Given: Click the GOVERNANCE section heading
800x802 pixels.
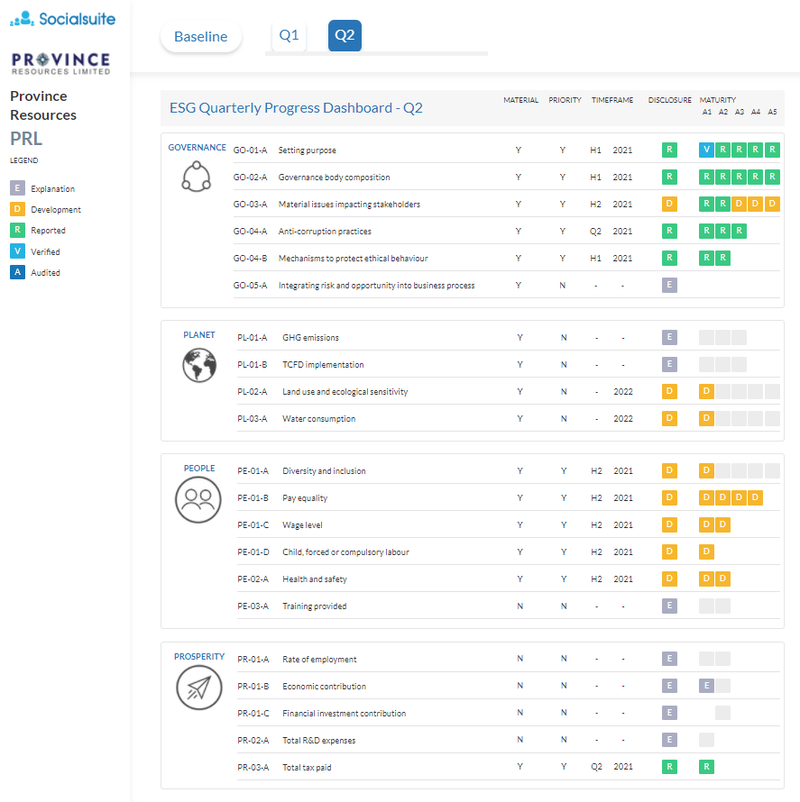Looking at the screenshot, I should tap(197, 147).
